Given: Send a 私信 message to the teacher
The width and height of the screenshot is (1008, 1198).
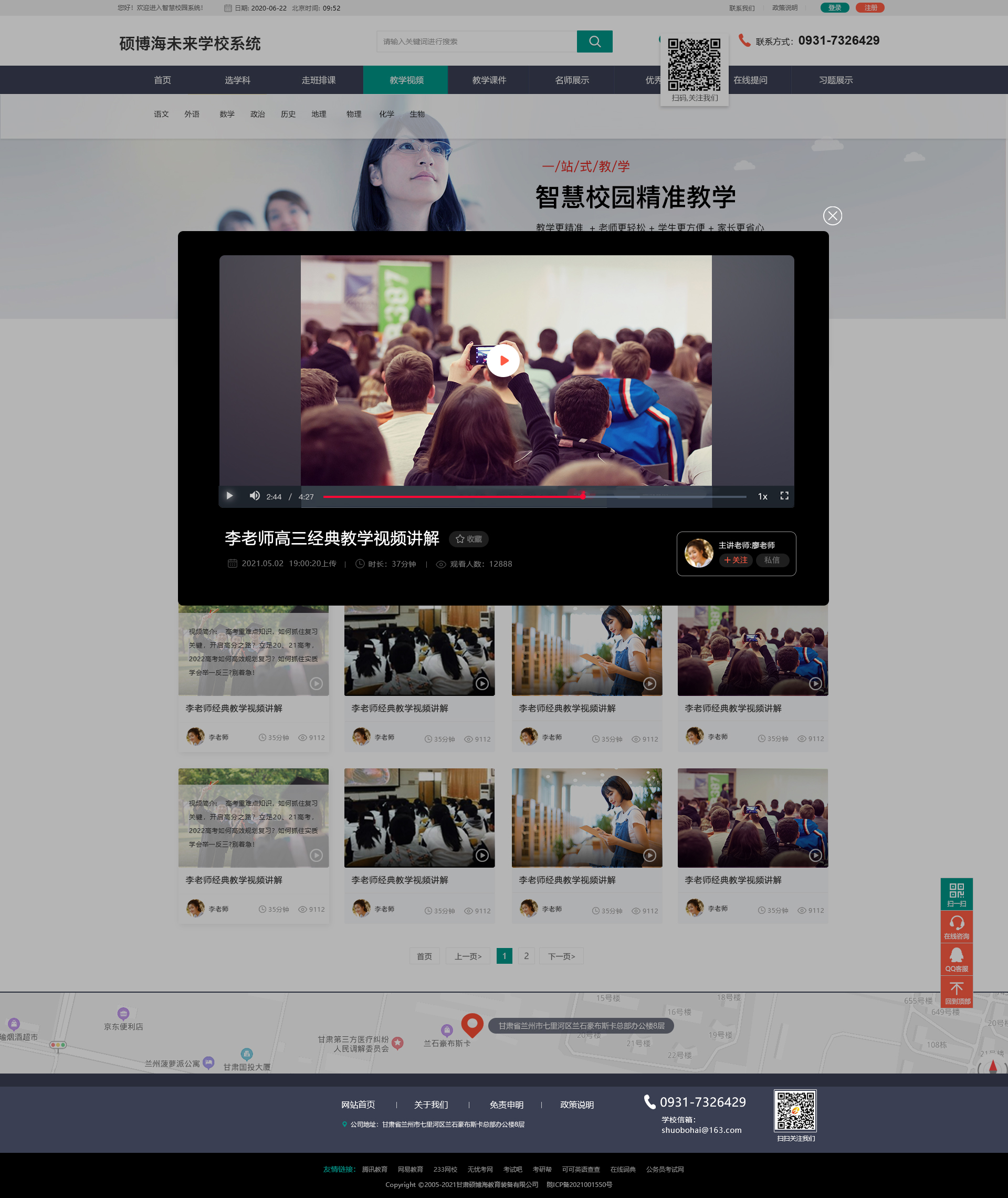Looking at the screenshot, I should pos(772,560).
